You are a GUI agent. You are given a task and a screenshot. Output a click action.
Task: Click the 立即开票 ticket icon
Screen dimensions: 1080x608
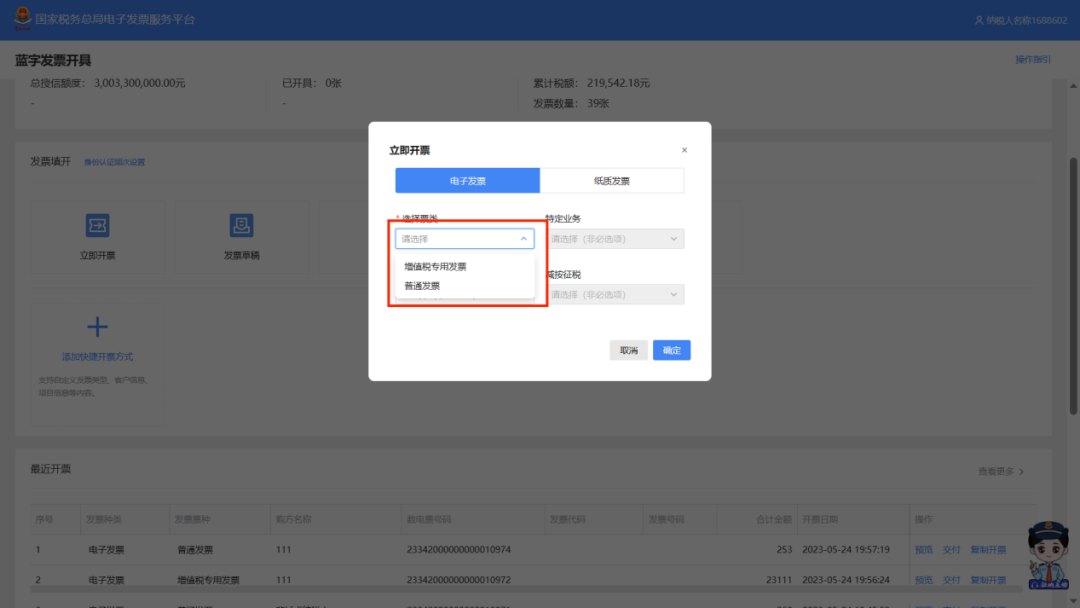[97, 225]
